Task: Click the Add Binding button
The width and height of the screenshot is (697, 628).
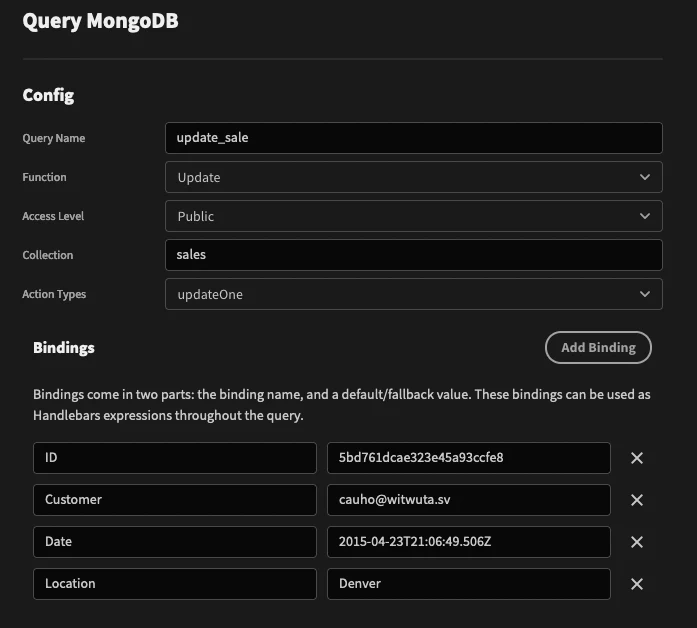Action: click(x=598, y=348)
